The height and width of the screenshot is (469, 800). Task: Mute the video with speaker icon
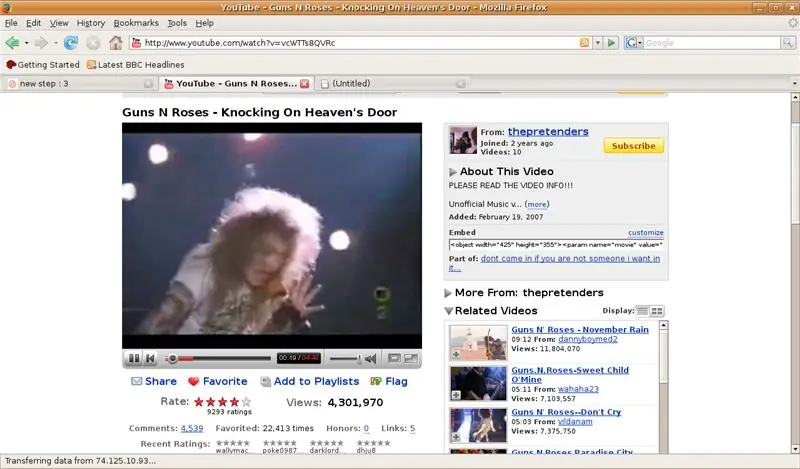coord(371,359)
